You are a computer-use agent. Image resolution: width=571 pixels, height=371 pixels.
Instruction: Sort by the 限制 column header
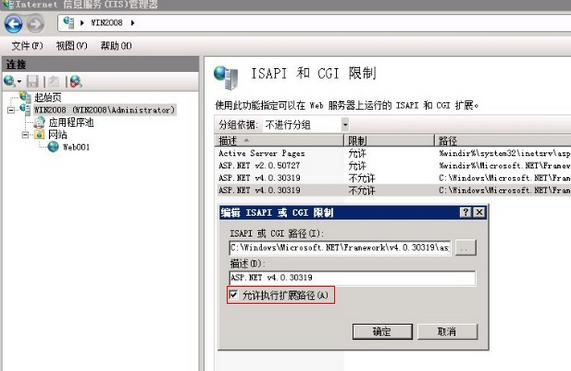click(x=389, y=140)
